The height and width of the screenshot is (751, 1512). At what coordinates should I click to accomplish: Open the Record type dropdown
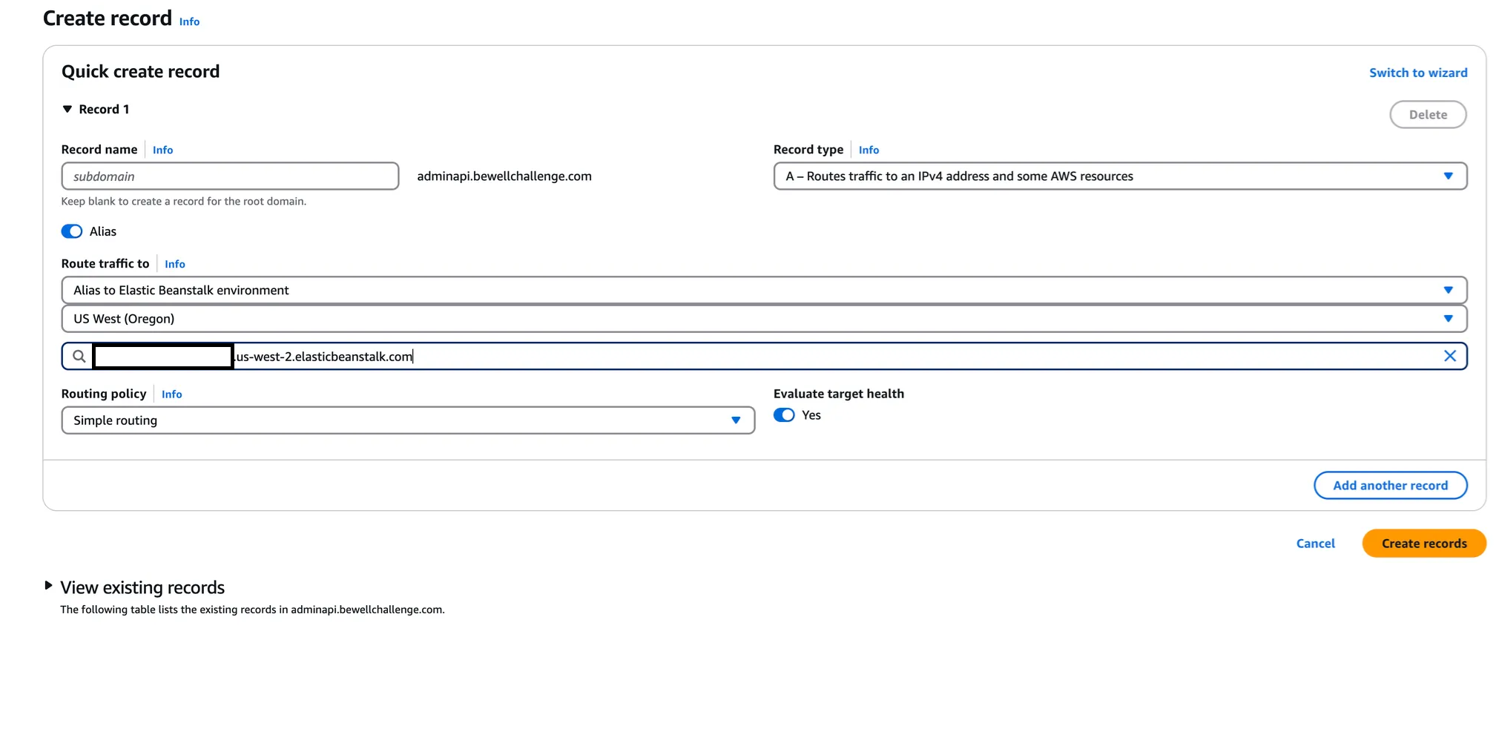[1120, 176]
